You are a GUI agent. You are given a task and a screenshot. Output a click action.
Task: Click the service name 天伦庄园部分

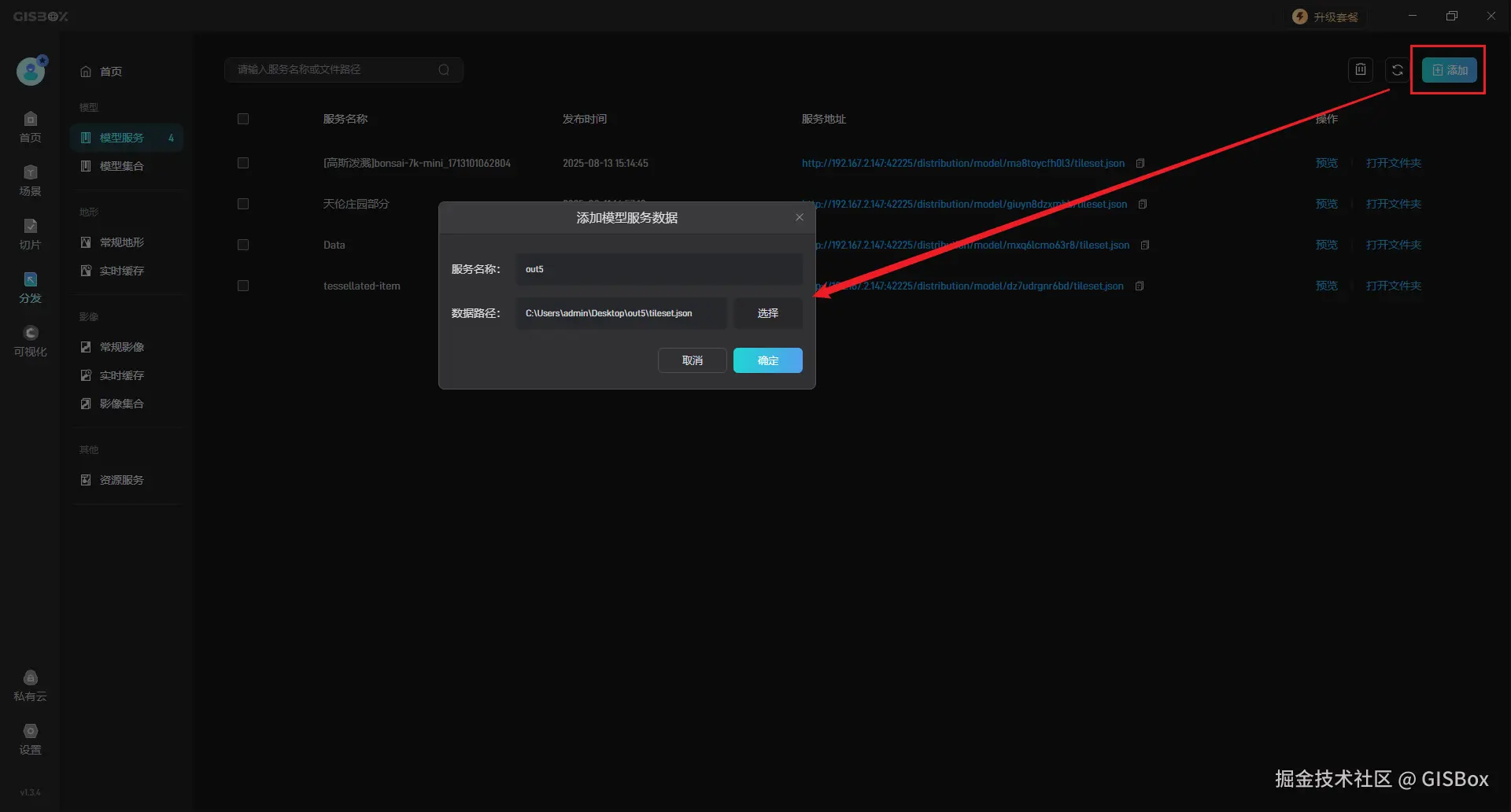coord(357,205)
